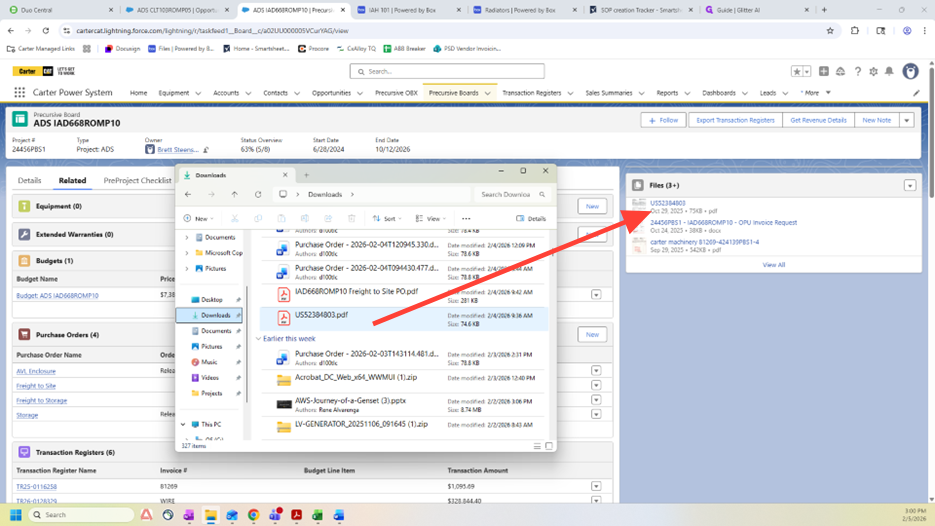Open the Salesforce App Launcher grid
Image resolution: width=935 pixels, height=526 pixels.
(19, 93)
